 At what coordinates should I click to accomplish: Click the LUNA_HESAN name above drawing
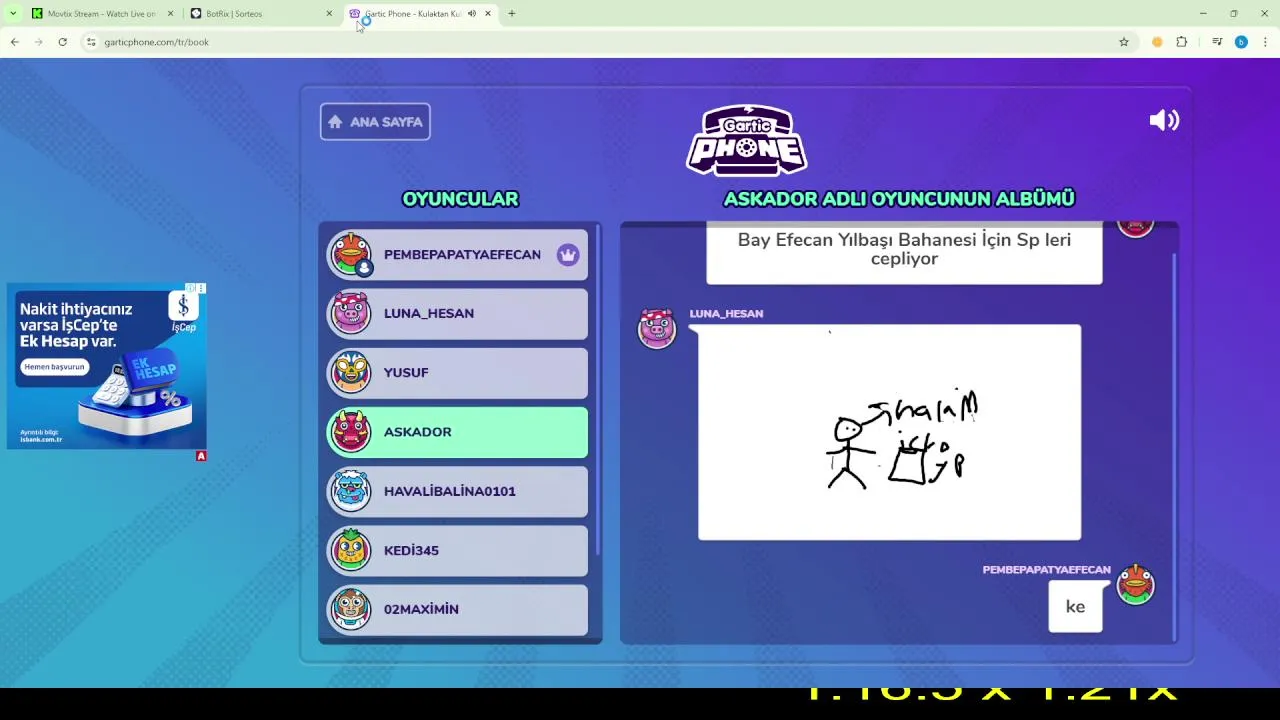pos(726,314)
